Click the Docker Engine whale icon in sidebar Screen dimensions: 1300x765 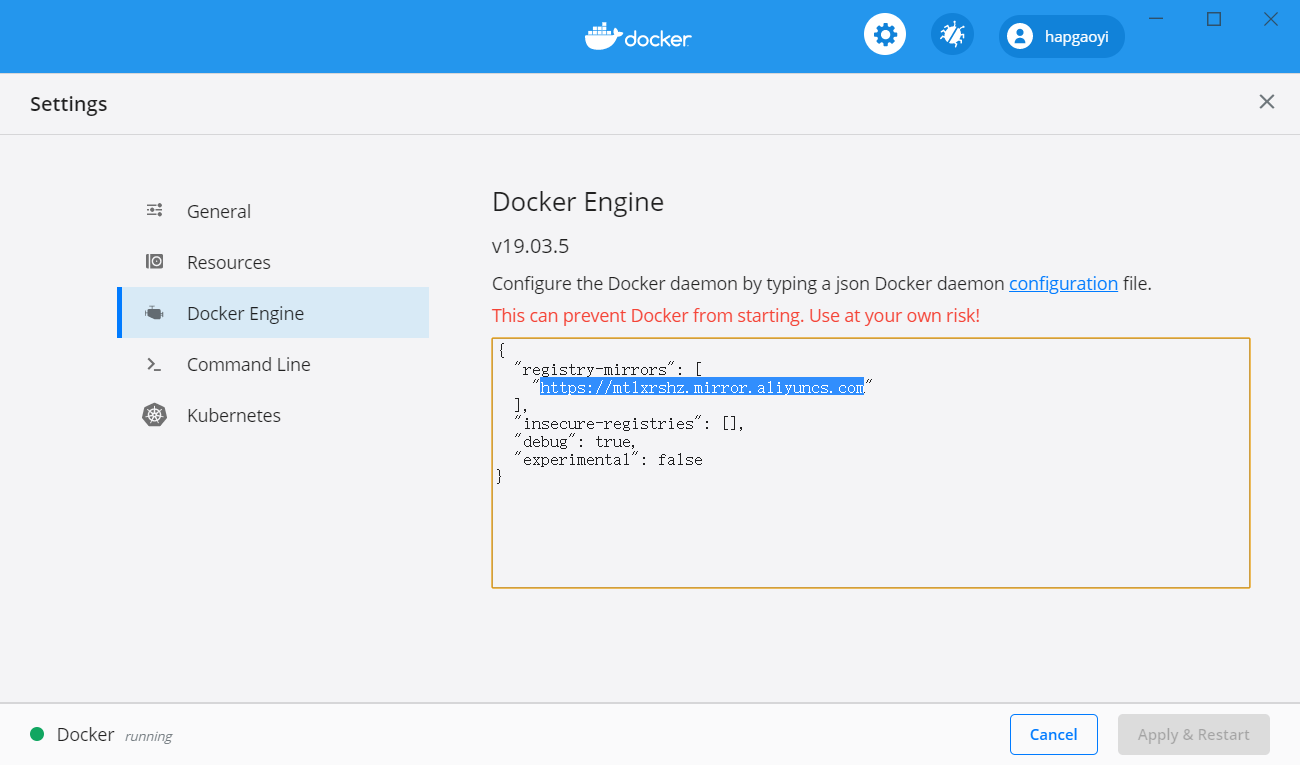coord(154,313)
